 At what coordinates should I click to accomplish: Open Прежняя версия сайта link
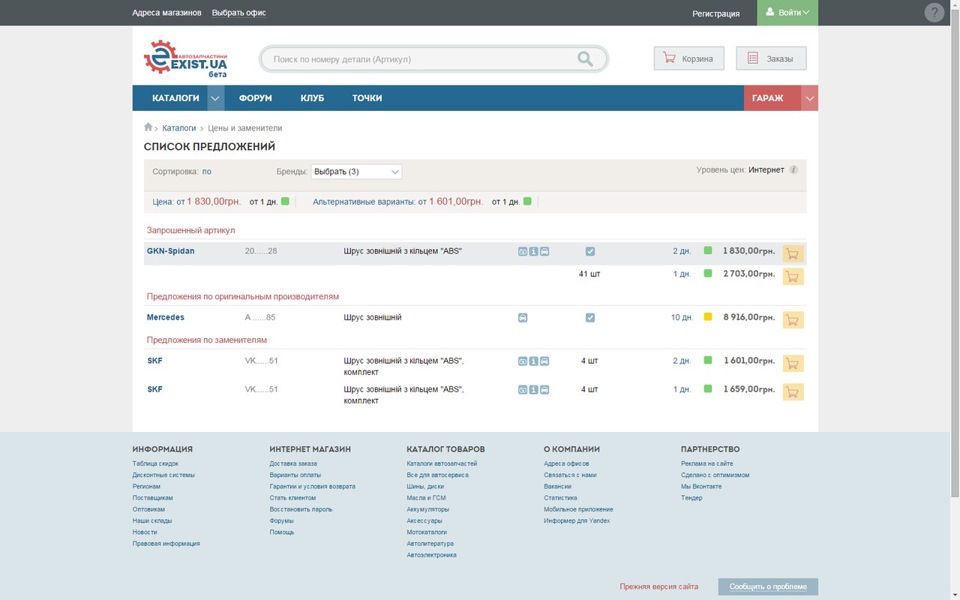659,587
